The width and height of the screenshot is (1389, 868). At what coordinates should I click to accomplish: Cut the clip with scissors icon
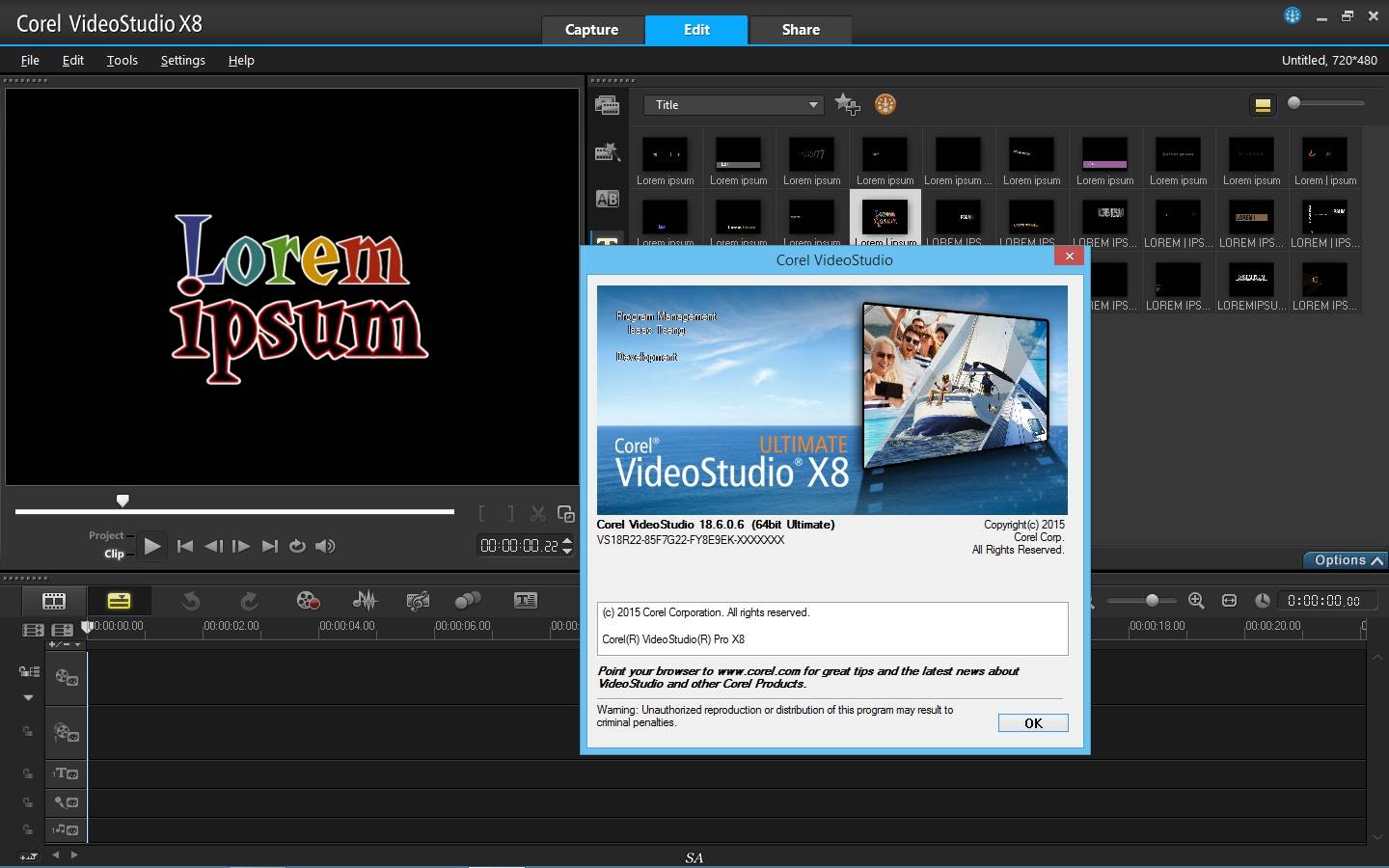pos(538,514)
